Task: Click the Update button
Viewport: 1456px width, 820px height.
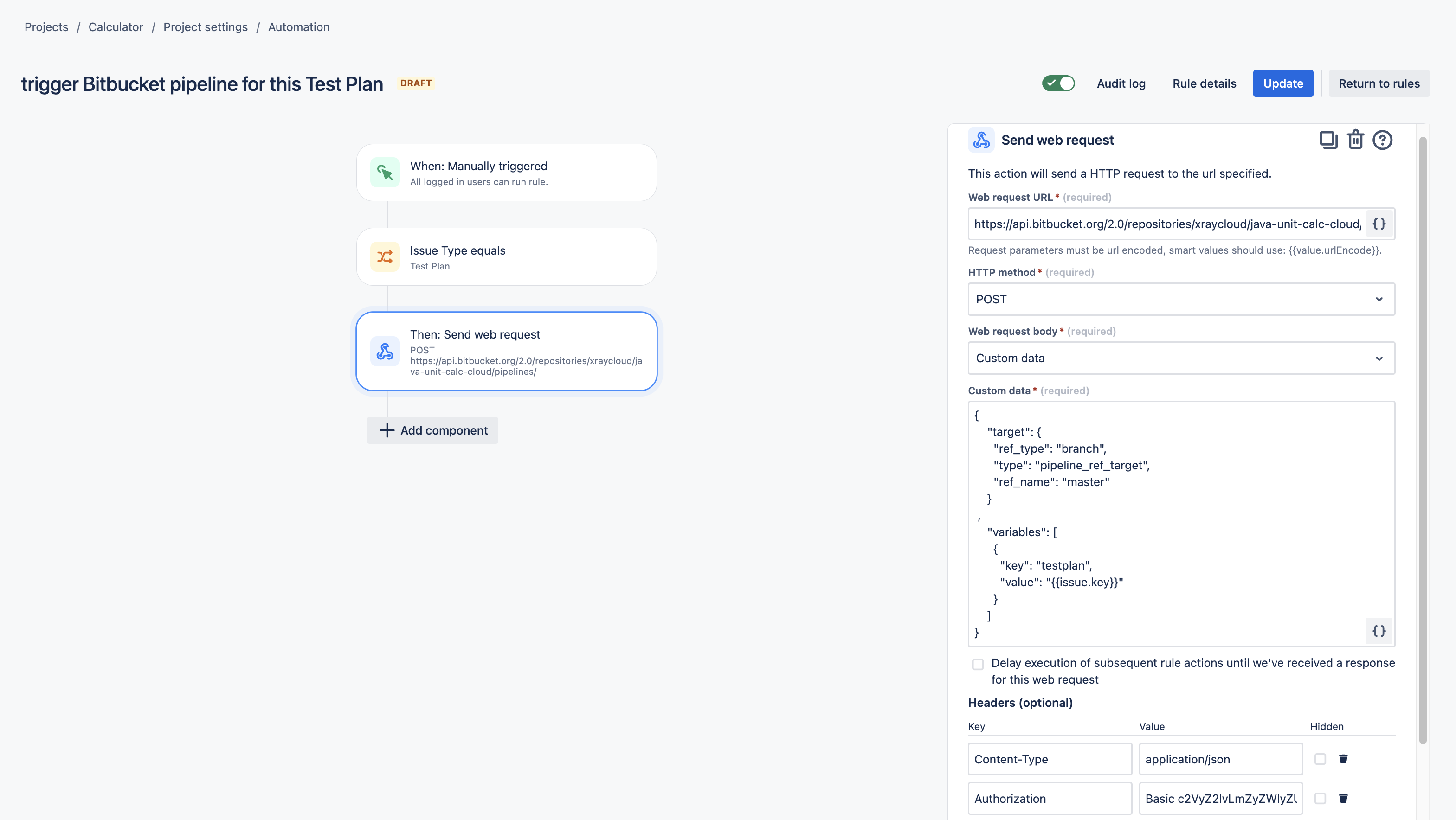Action: pos(1283,83)
